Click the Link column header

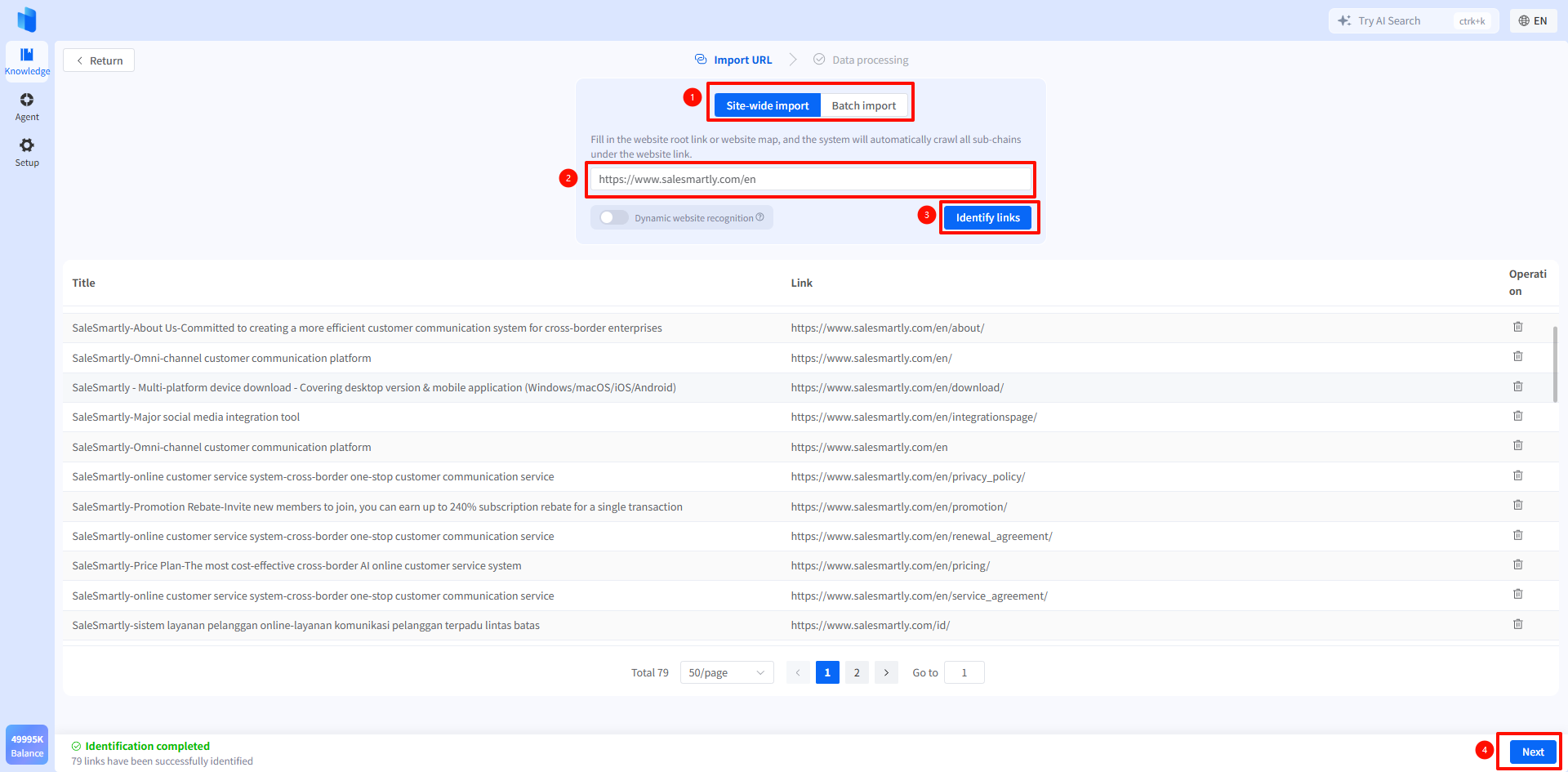801,283
